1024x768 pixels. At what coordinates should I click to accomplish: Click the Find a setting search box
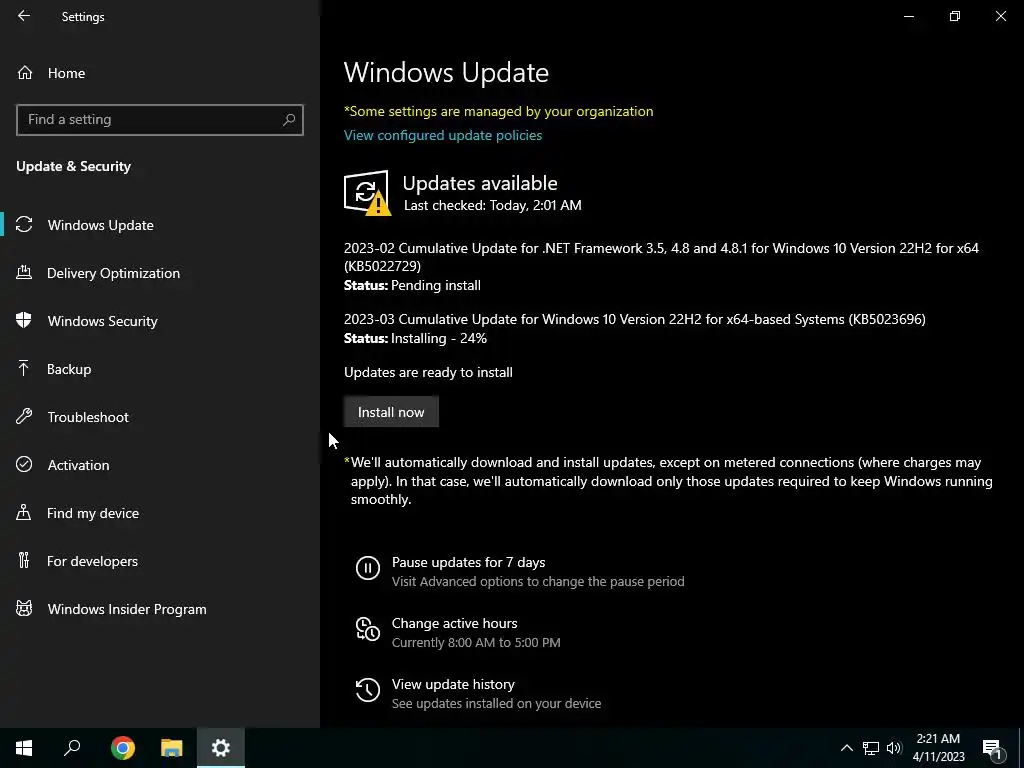159,120
